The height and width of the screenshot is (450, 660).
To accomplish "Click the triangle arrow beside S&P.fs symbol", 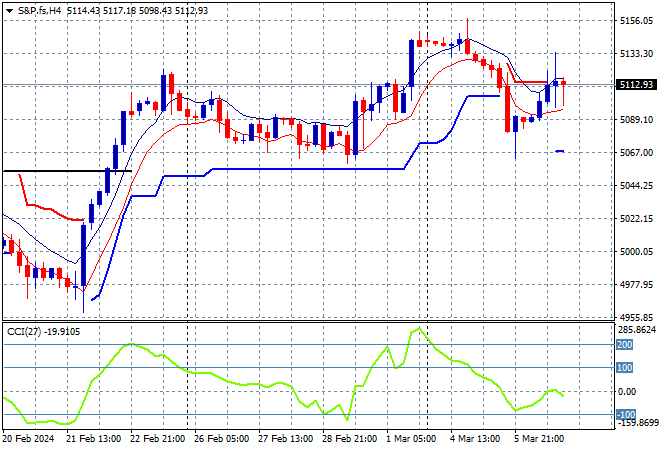I will click(9, 9).
